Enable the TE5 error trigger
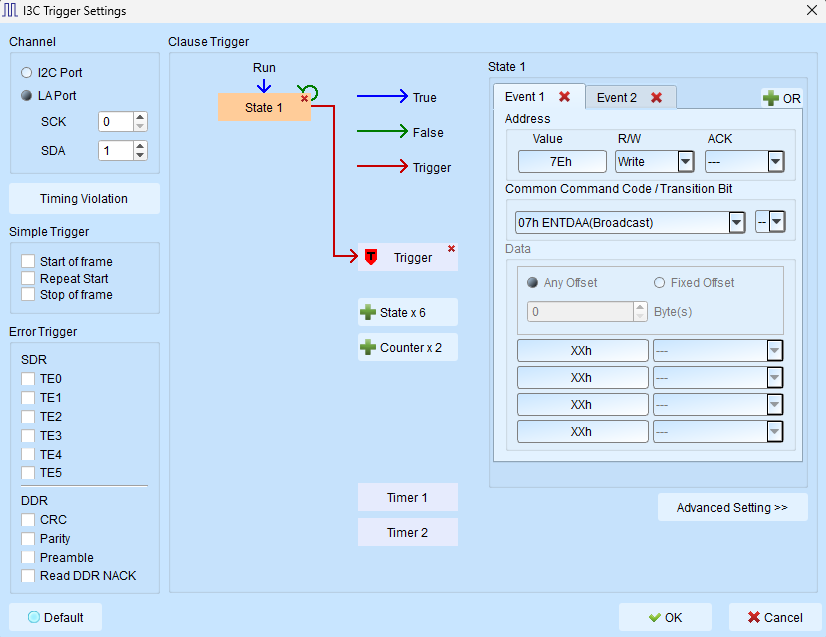The height and width of the screenshot is (637, 826). click(28, 473)
